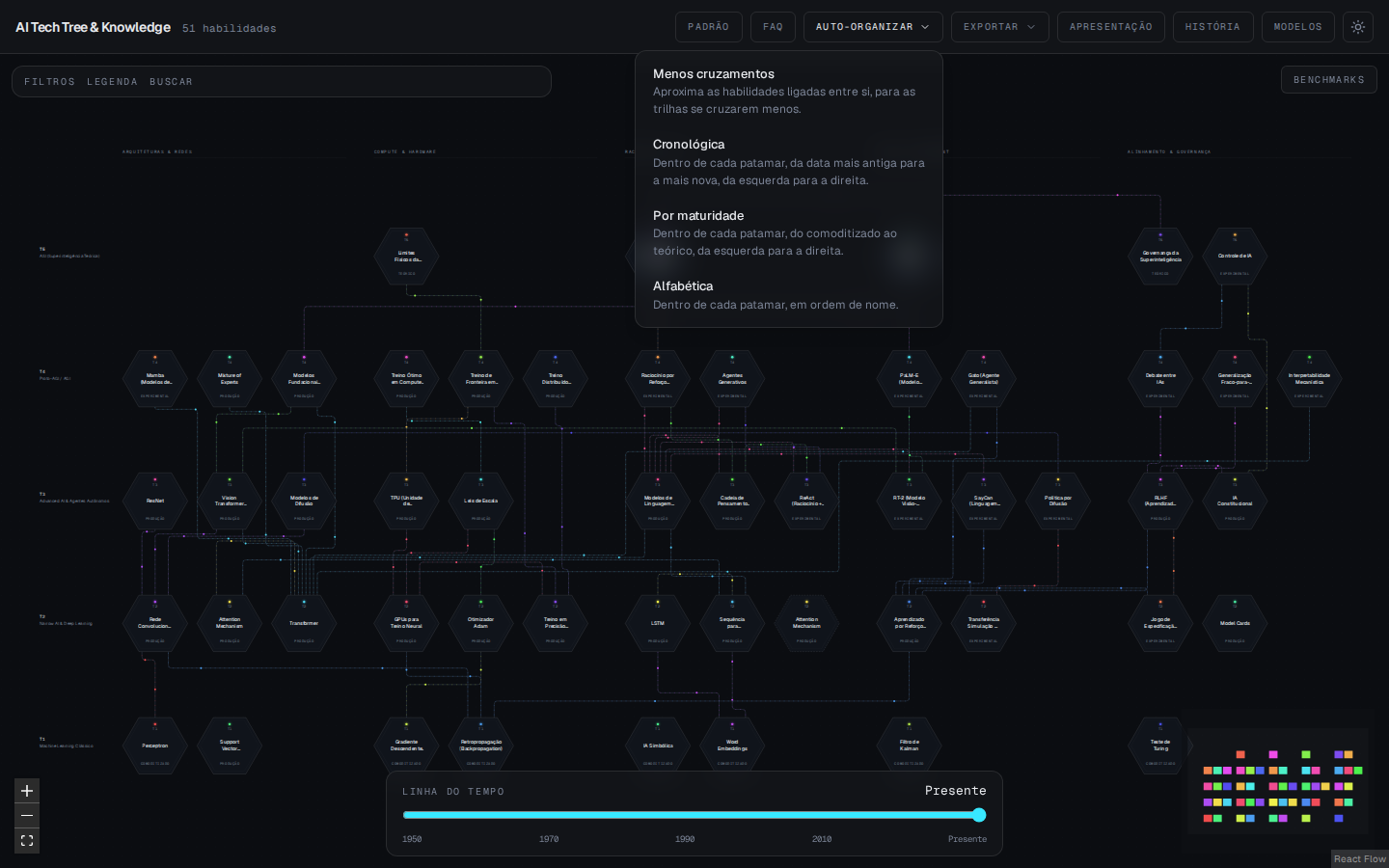This screenshot has height=868, width=1389.
Task: Select the Agentes Generativos node
Action: 732,379
